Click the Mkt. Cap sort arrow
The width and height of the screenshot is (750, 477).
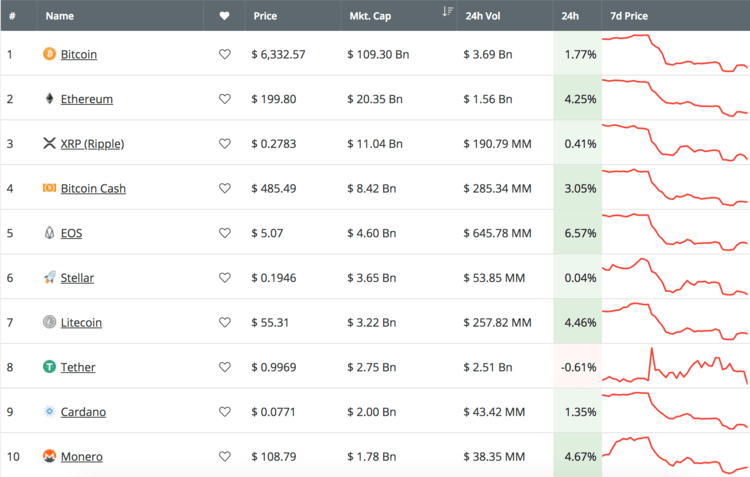pyautogui.click(x=447, y=12)
